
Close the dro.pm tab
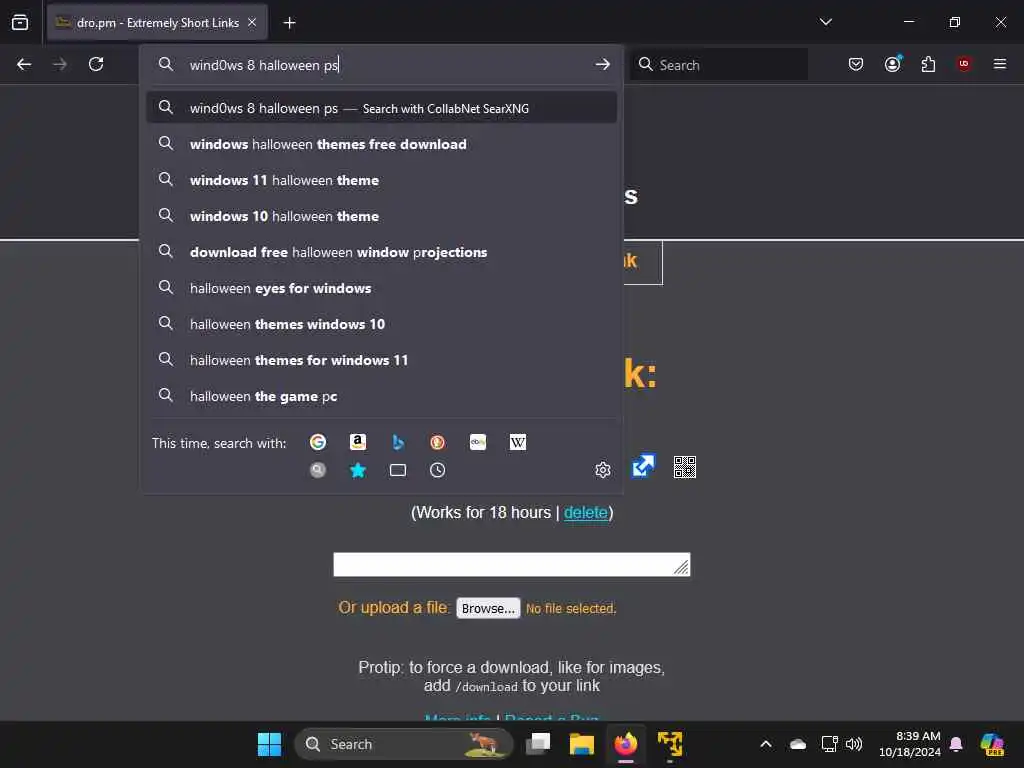pos(252,22)
